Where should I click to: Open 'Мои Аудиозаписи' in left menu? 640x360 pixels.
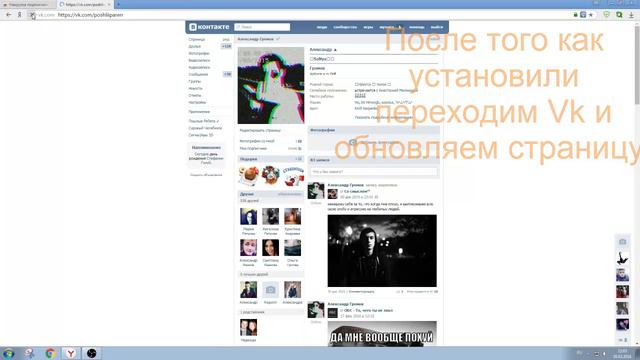point(199,67)
